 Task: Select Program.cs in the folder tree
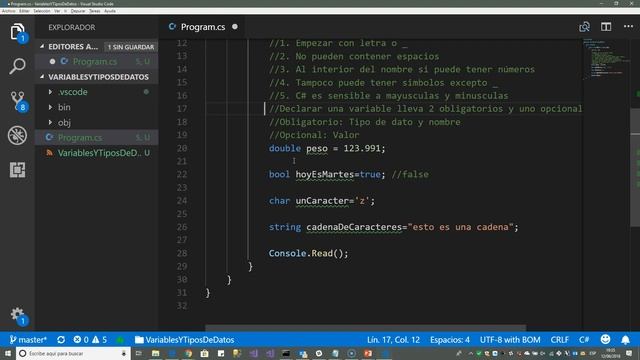click(x=97, y=138)
